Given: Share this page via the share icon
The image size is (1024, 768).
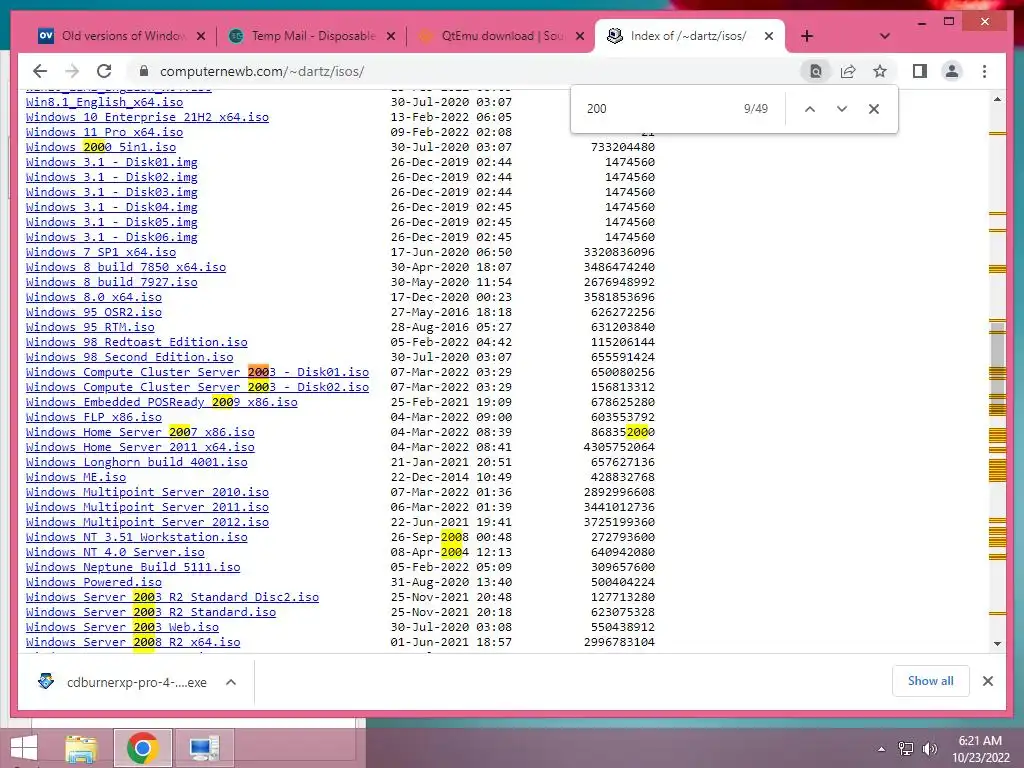Looking at the screenshot, I should (x=848, y=71).
